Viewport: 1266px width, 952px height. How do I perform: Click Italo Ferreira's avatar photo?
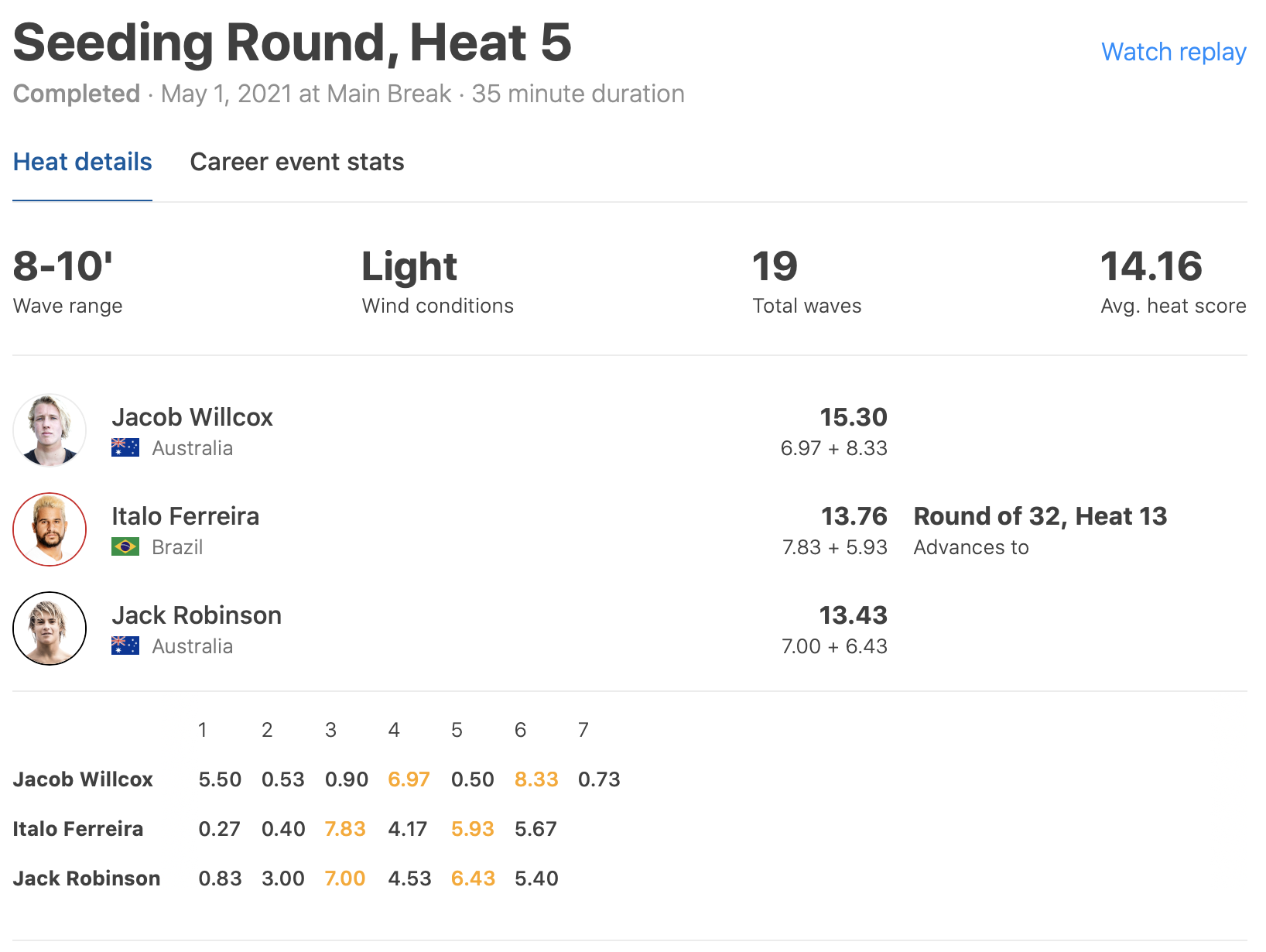(x=50, y=529)
